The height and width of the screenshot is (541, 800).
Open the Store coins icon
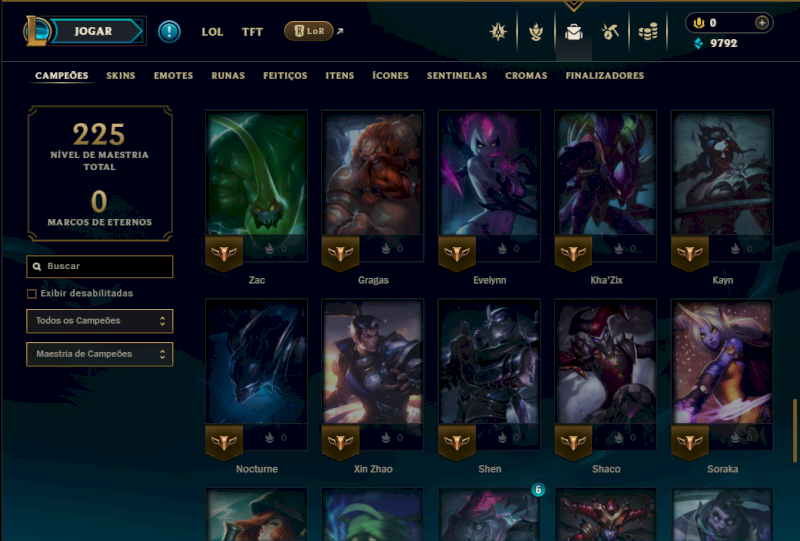(648, 32)
